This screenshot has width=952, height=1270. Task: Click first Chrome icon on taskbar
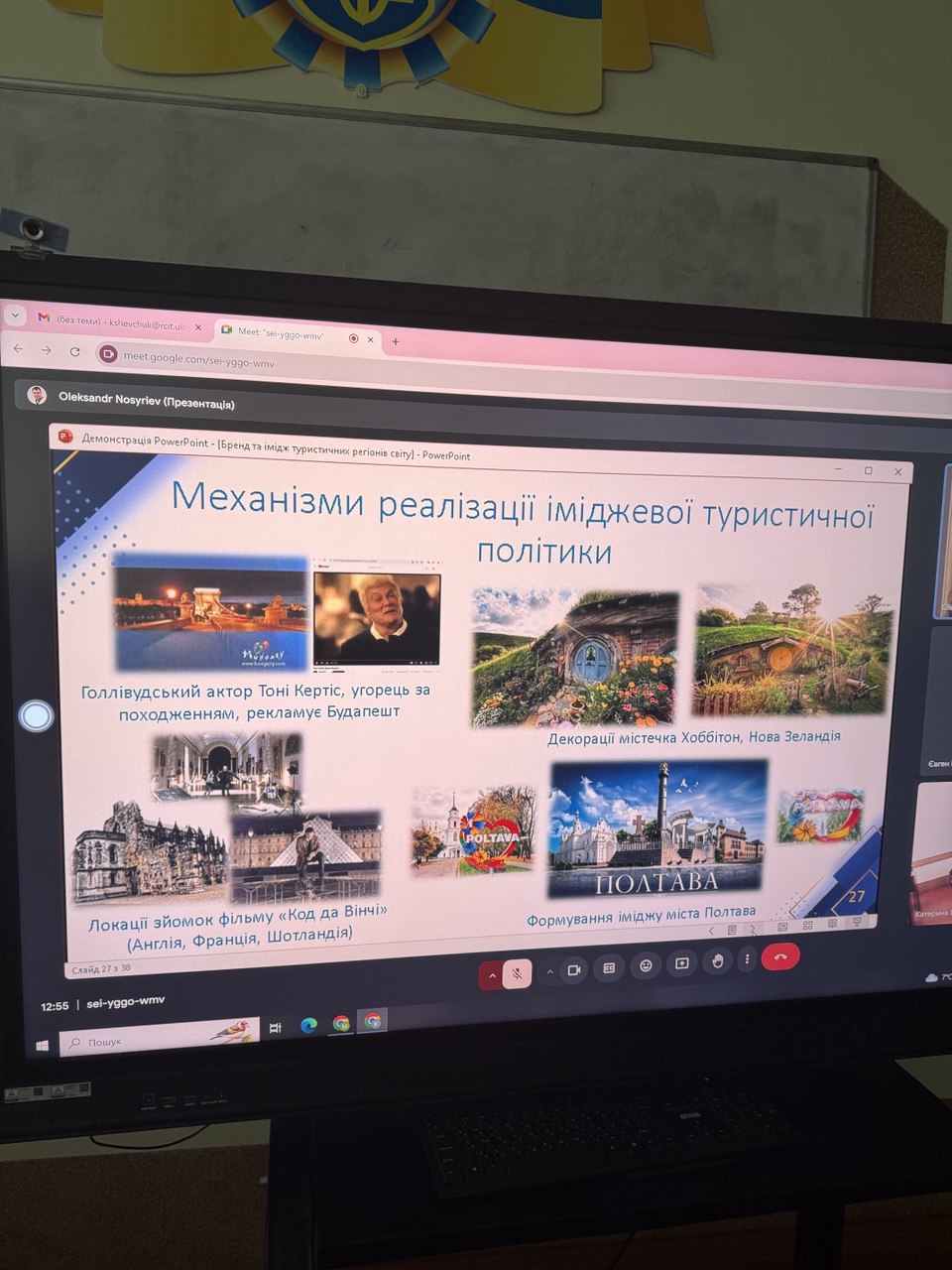coord(341,1023)
